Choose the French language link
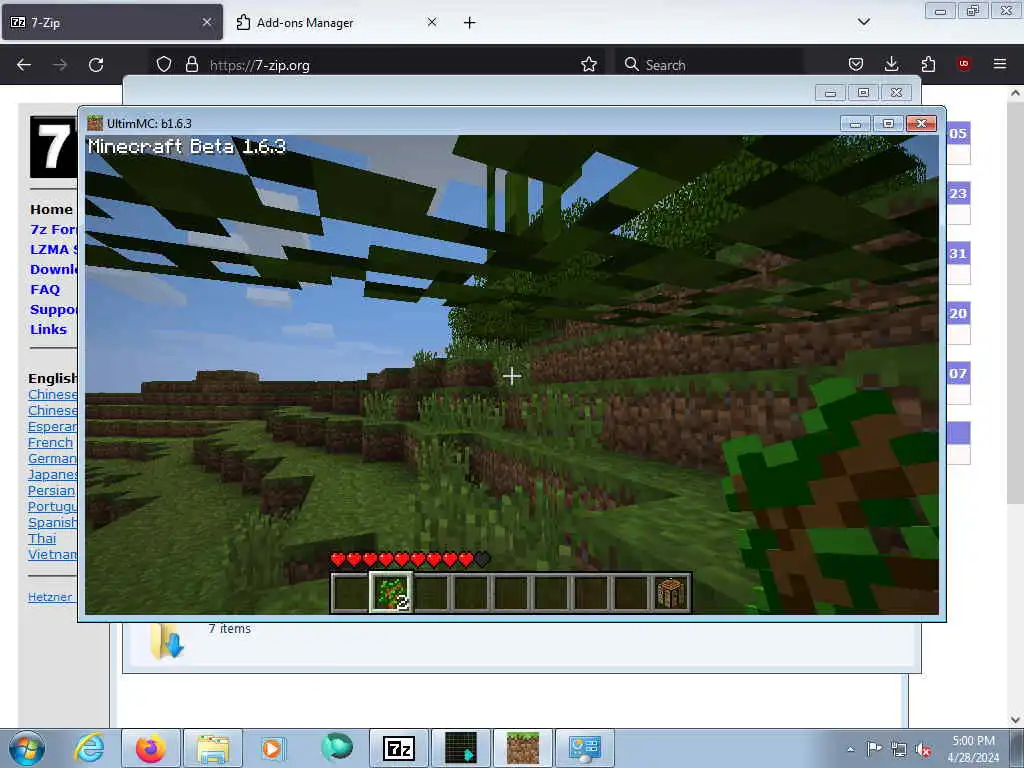This screenshot has height=768, width=1024. pyautogui.click(x=50, y=442)
